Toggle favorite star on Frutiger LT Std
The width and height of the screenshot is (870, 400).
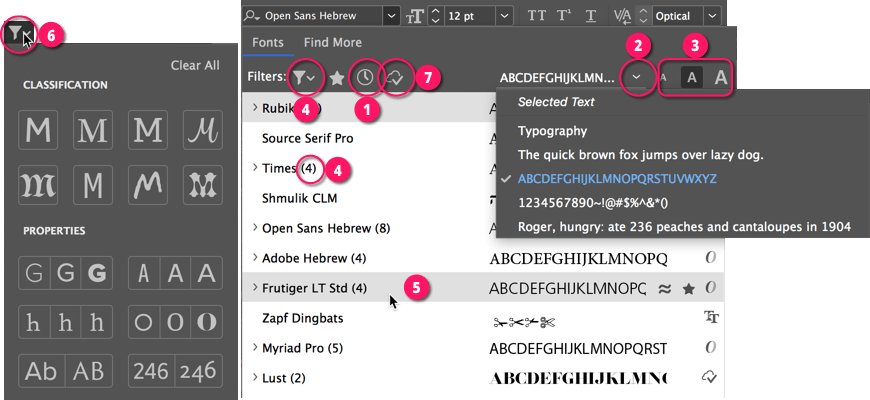point(689,288)
